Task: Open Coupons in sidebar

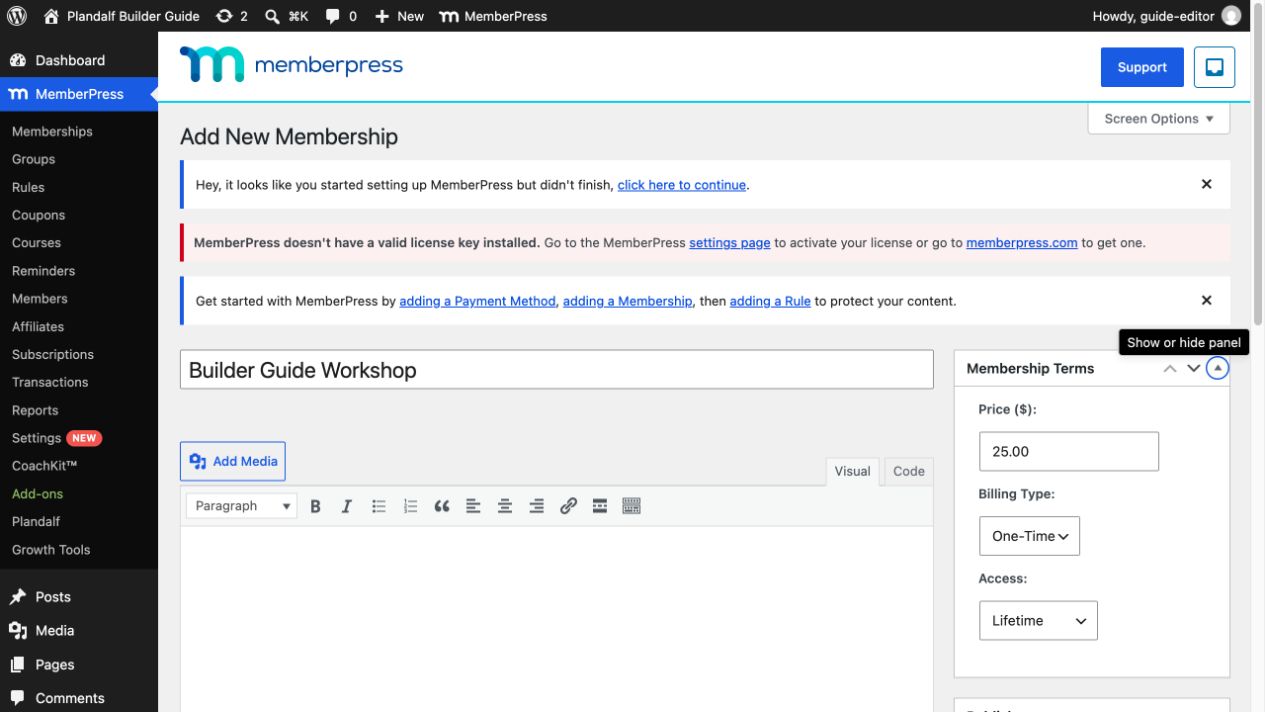Action: click(38, 215)
